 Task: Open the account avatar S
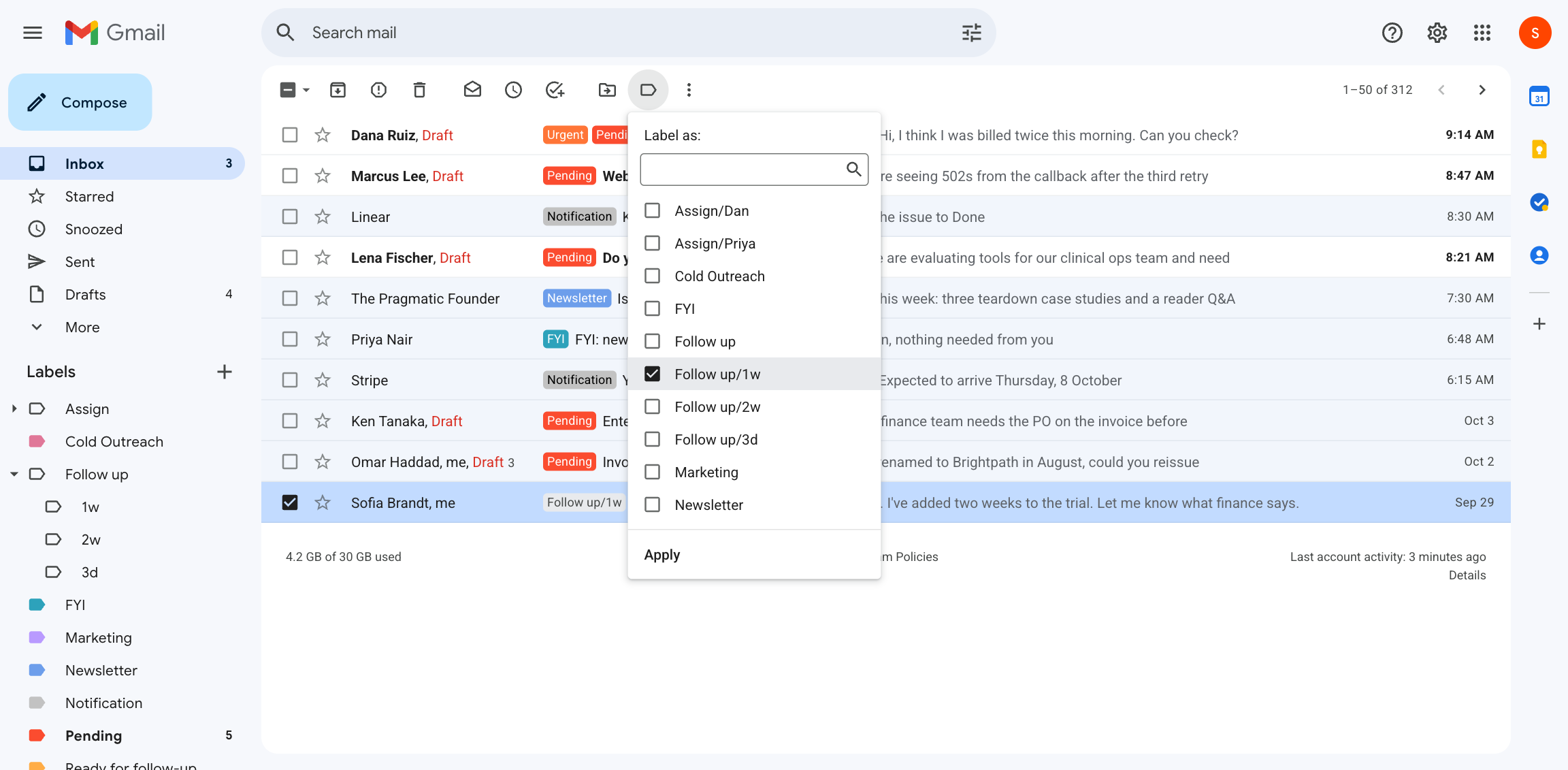pos(1535,33)
